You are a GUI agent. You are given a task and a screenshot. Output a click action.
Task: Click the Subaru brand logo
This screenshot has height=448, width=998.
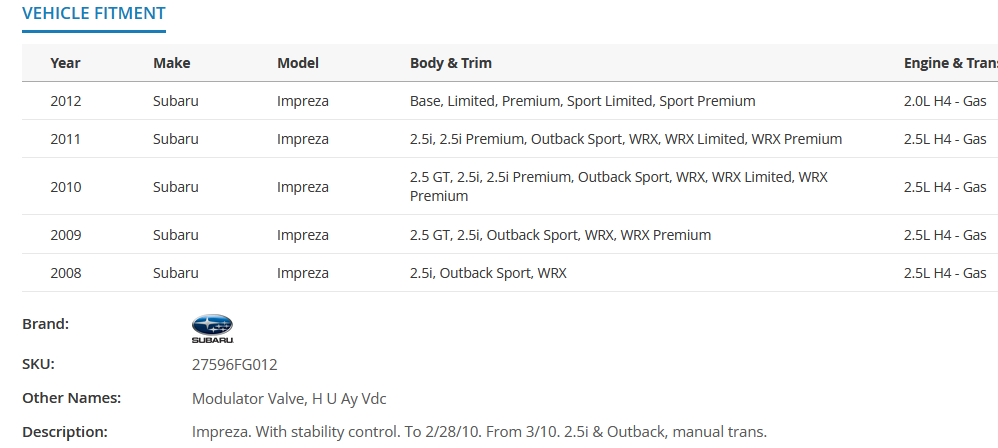point(212,328)
